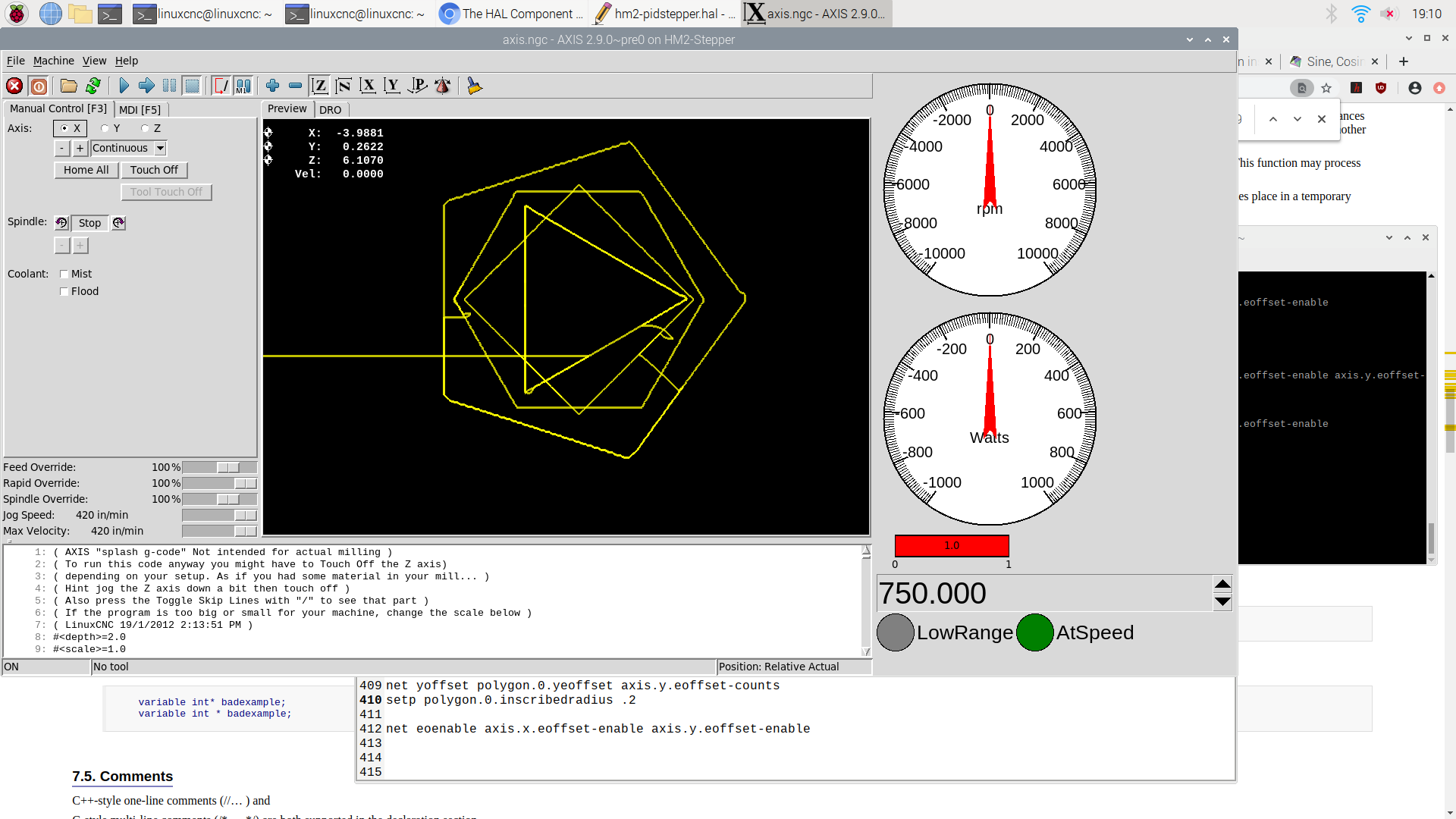The width and height of the screenshot is (1456, 819).
Task: Start spindle counterclockwise icon
Action: point(62,223)
